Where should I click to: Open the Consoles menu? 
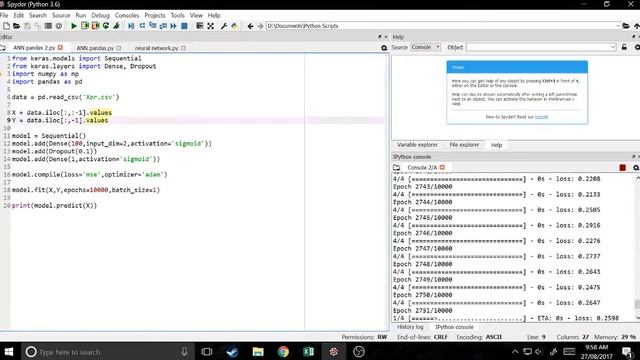pyautogui.click(x=127, y=15)
